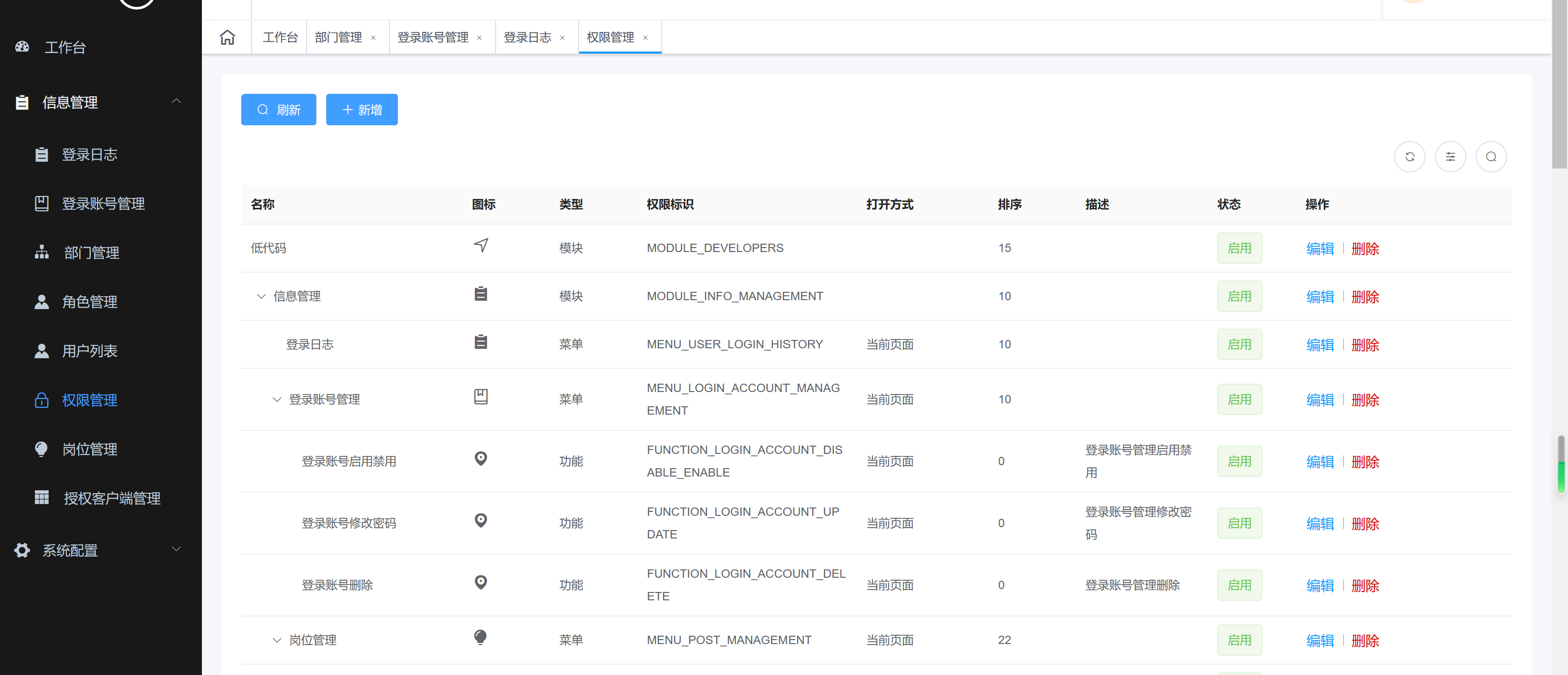
Task: Click the pin icon in the 登录账号启用禁用 row
Action: click(481, 459)
